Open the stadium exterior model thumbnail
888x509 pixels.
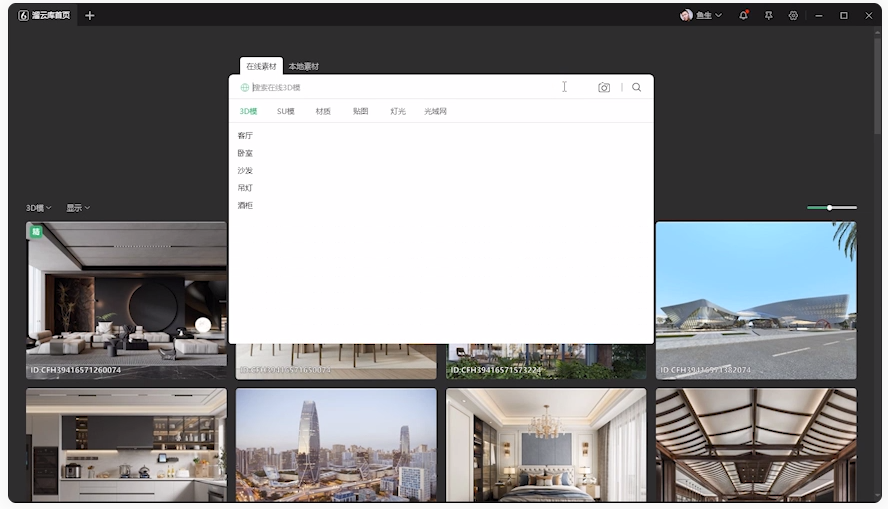(756, 299)
